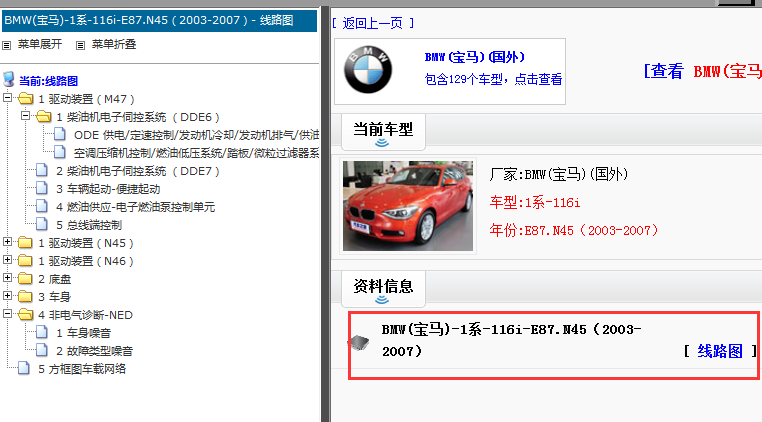Open 5 方框图车载网络 entry
Screen dimensions: 762x422
point(82,369)
